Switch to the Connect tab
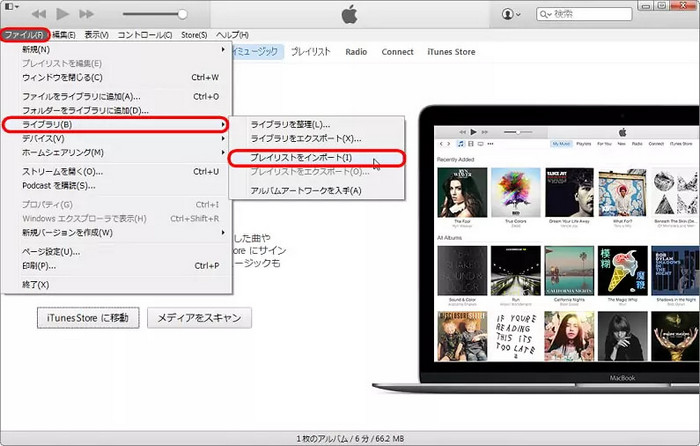Image resolution: width=700 pixels, height=446 pixels. coord(397,52)
